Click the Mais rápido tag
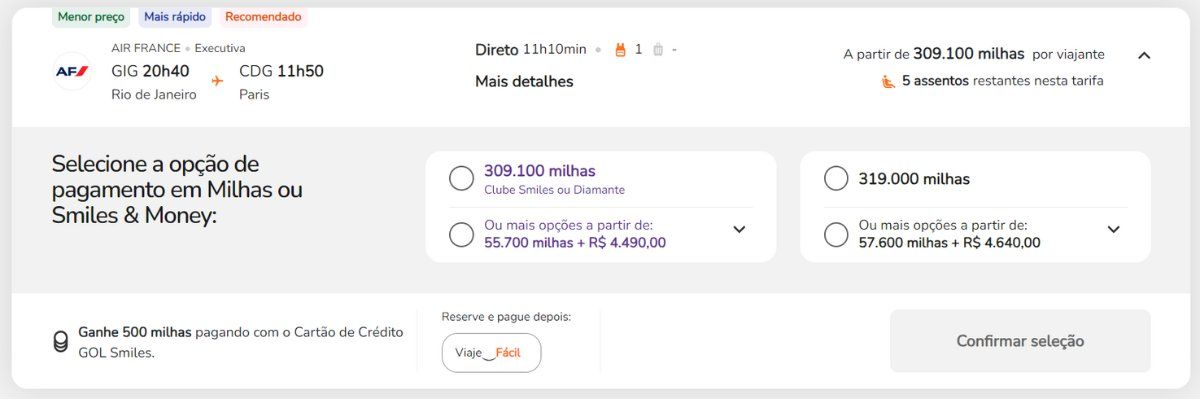Screen dimensions: 1200x405 (x=175, y=17)
